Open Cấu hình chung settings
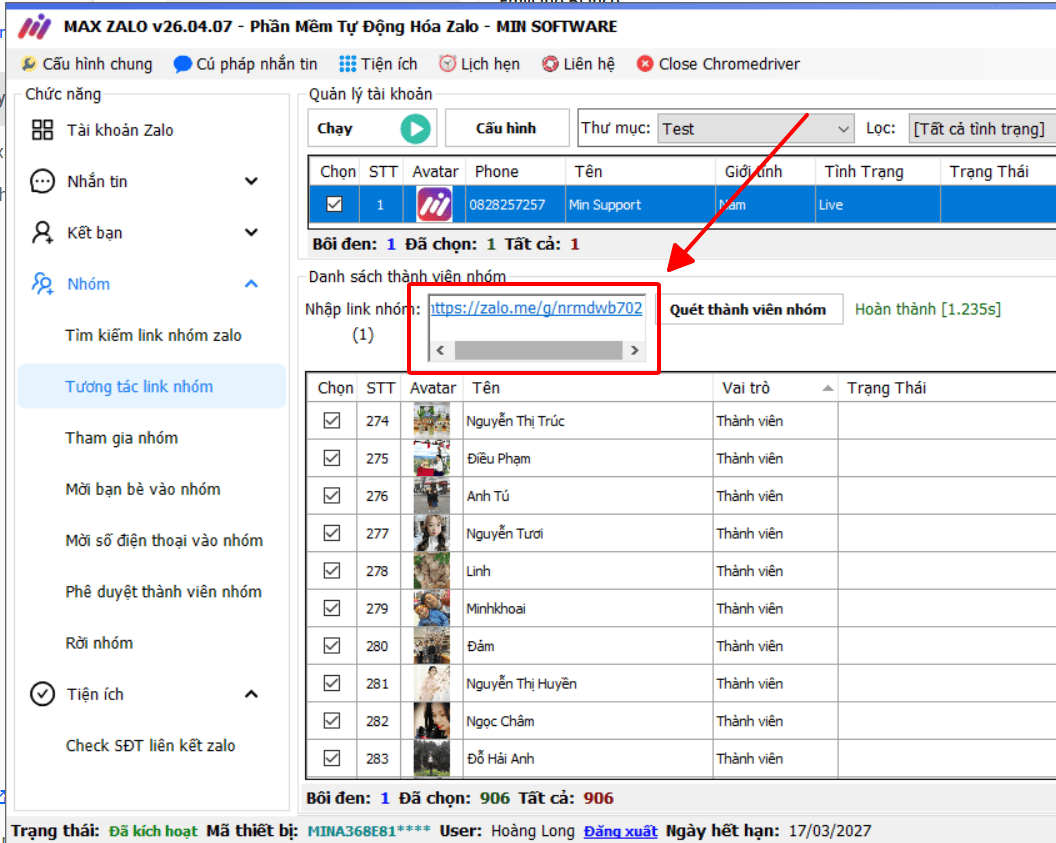1056x843 pixels. click(x=87, y=64)
